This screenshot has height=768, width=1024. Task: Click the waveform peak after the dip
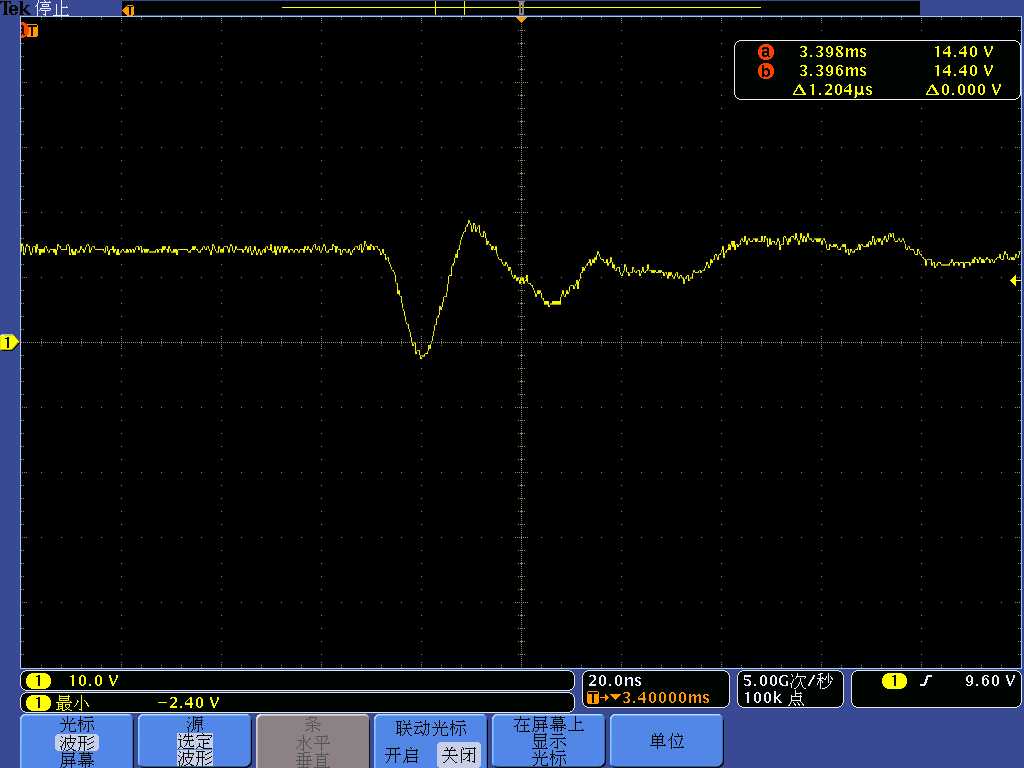tap(471, 224)
